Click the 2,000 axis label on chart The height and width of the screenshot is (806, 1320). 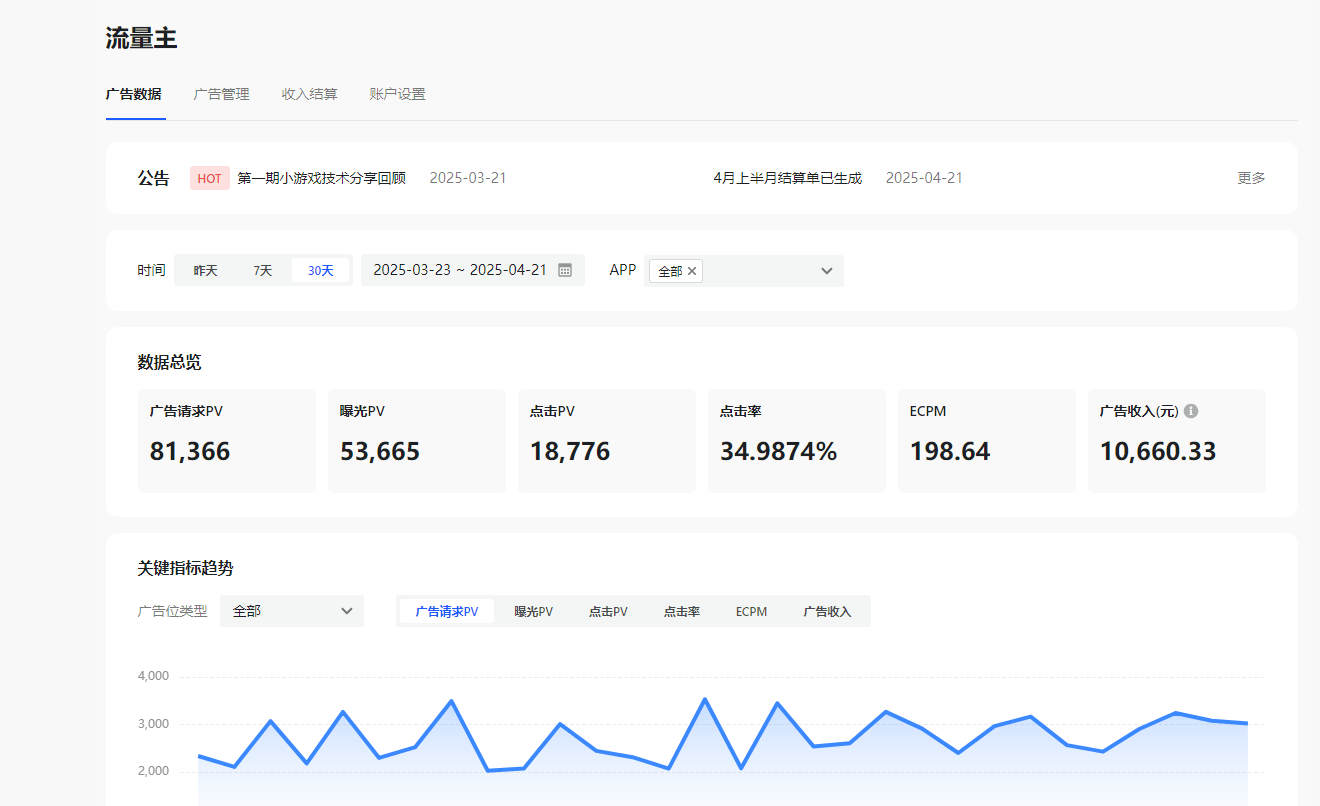tap(153, 772)
